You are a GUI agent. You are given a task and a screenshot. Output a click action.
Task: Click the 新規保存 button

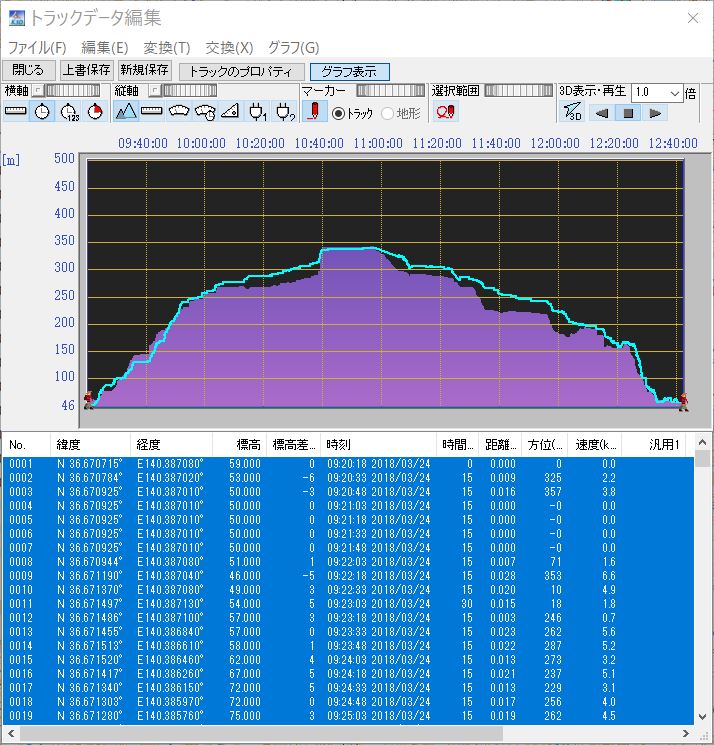click(x=144, y=70)
